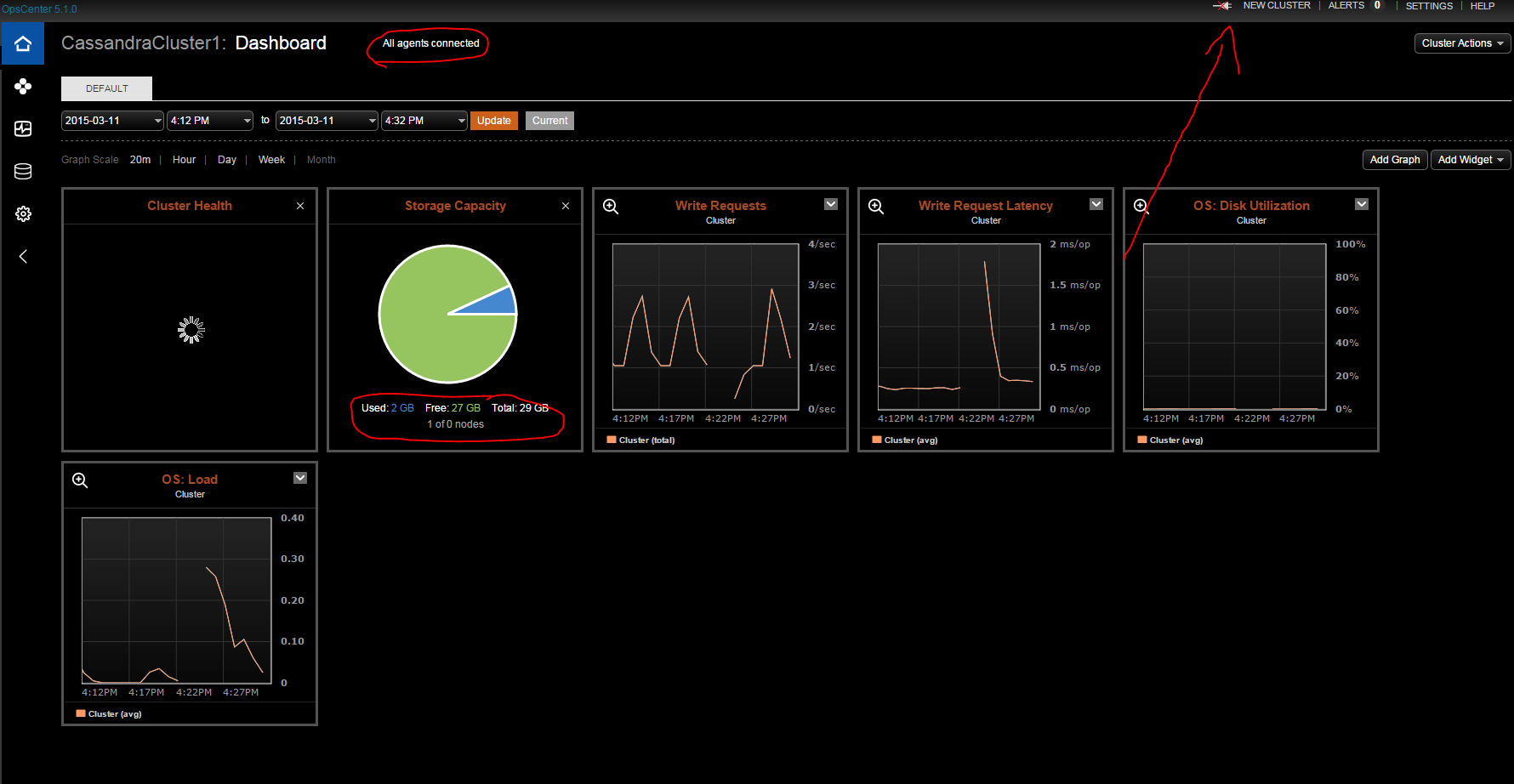Set graph scale to 20m

140,160
